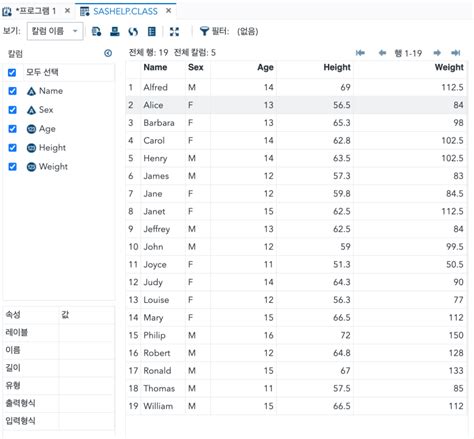474x439 pixels.
Task: Maximize the view with the expand-arrows icon
Action: tap(174, 32)
